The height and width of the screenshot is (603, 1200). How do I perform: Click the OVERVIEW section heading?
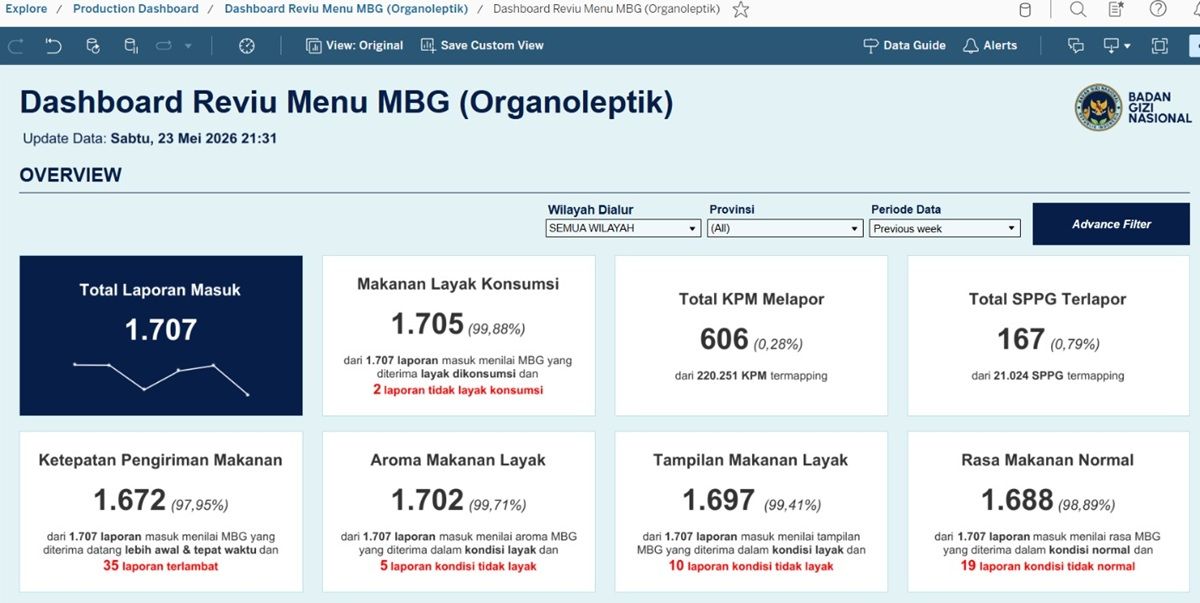(x=71, y=175)
